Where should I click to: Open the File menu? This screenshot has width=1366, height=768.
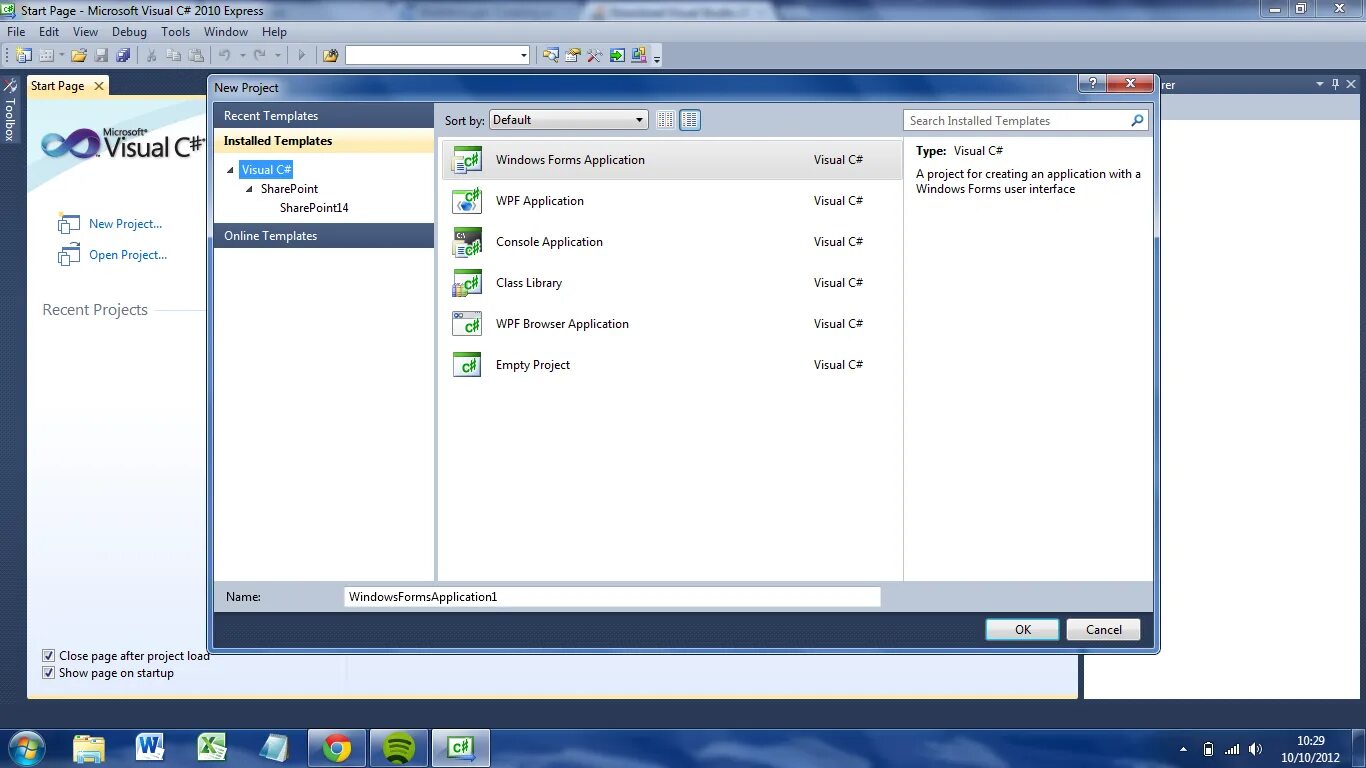coord(16,32)
